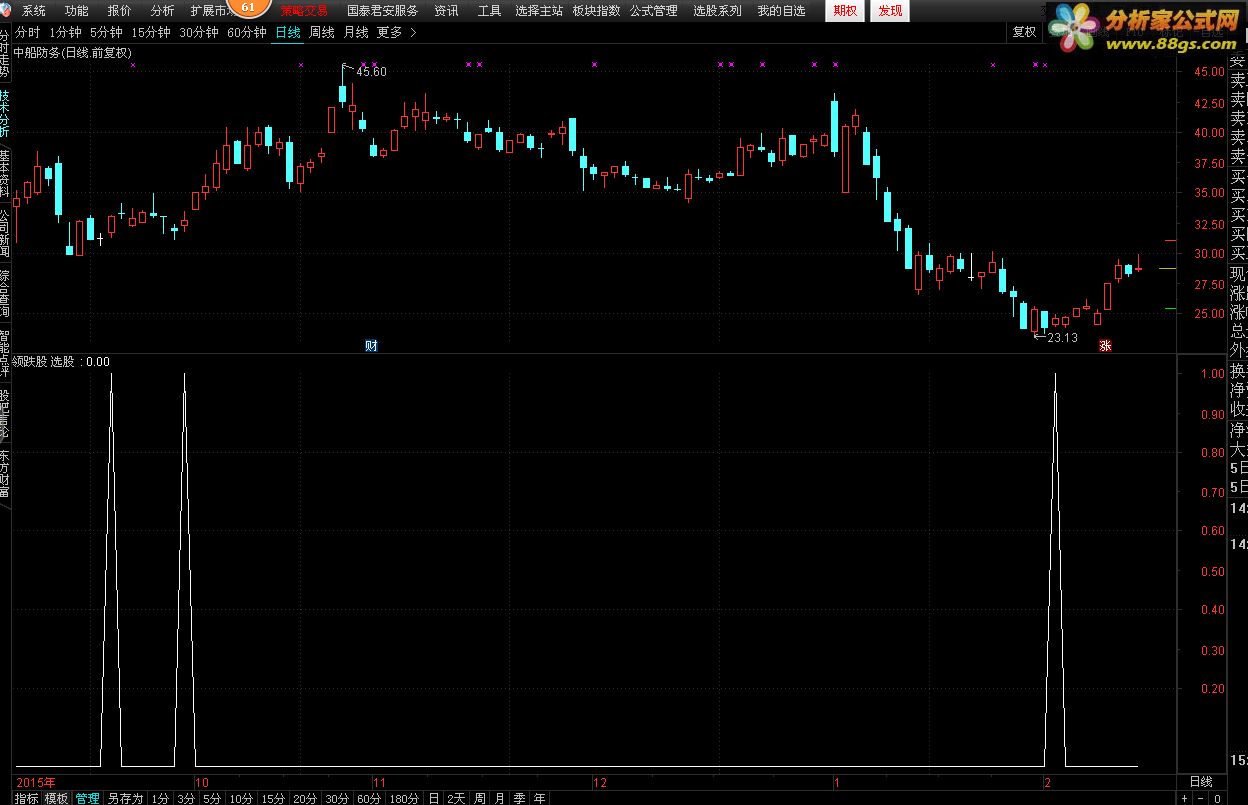This screenshot has width=1248, height=805.
Task: Open the 工具 menu
Action: 489,11
